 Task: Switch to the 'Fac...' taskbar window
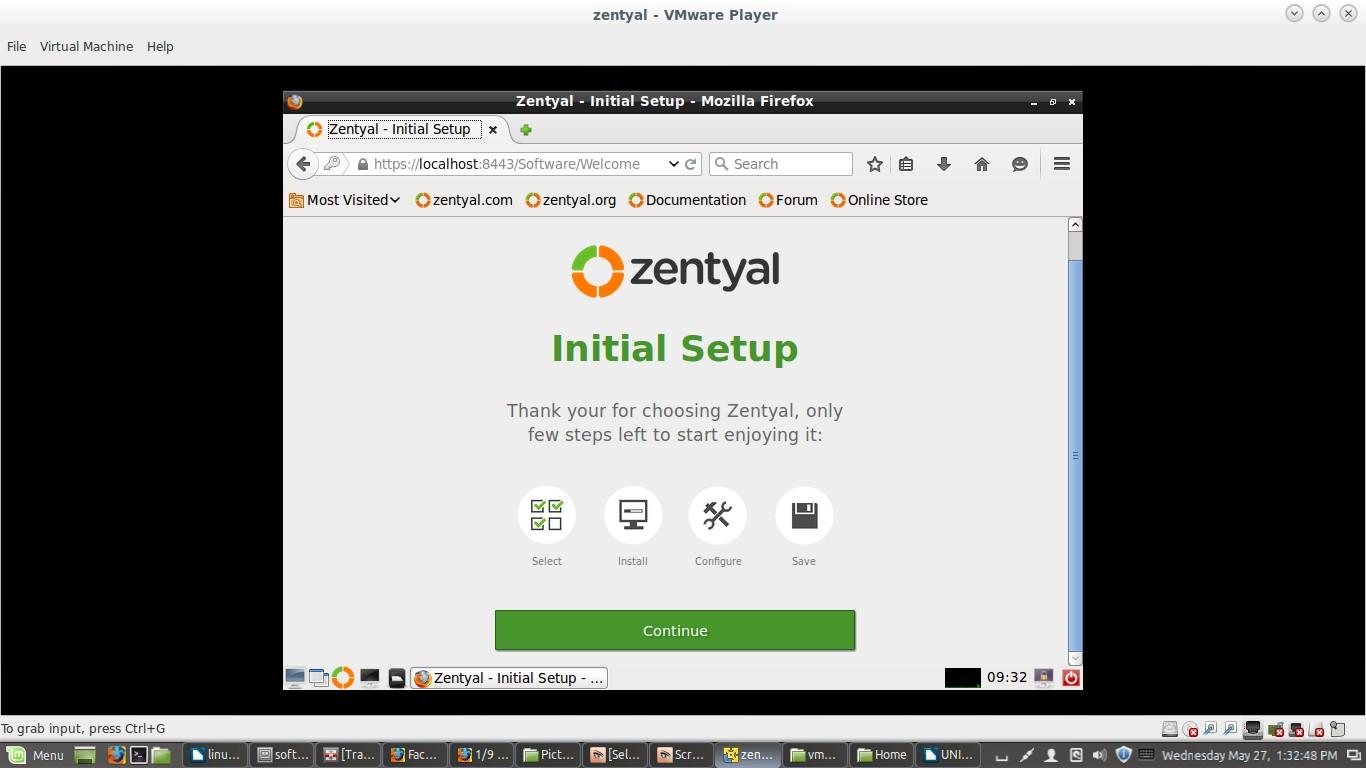(x=415, y=755)
